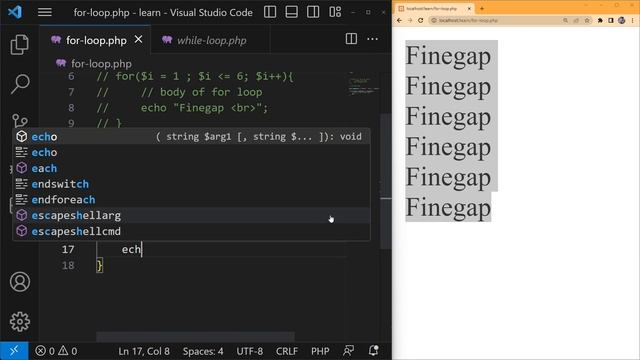
Task: Open browser three-dot menu
Action: [x=632, y=20]
